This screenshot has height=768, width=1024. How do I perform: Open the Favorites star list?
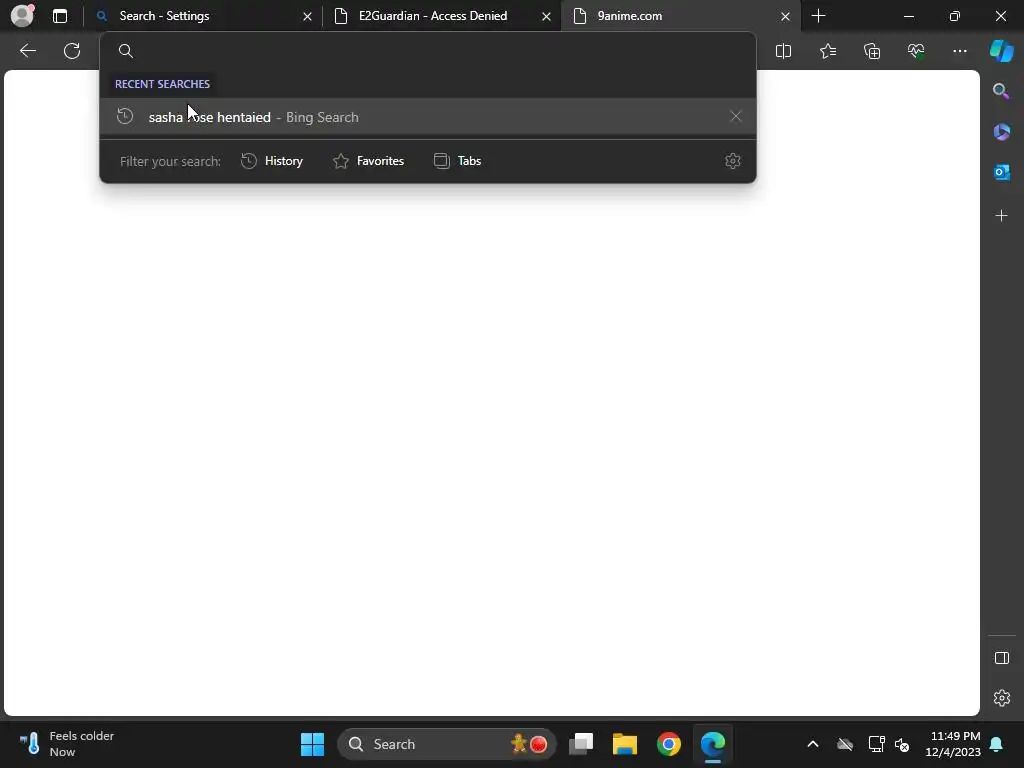pyautogui.click(x=827, y=51)
